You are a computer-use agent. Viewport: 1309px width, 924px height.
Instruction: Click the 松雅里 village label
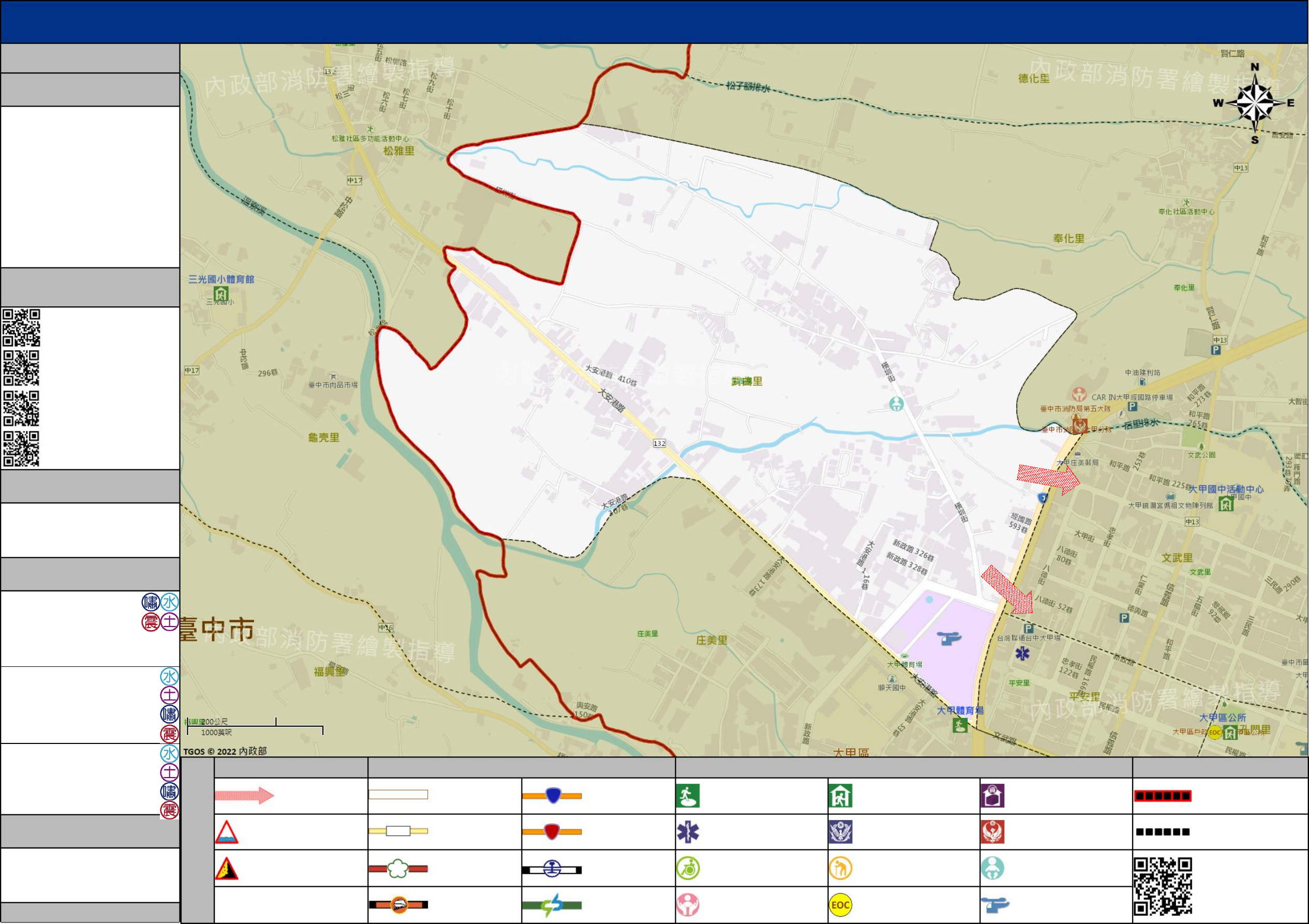pyautogui.click(x=399, y=151)
